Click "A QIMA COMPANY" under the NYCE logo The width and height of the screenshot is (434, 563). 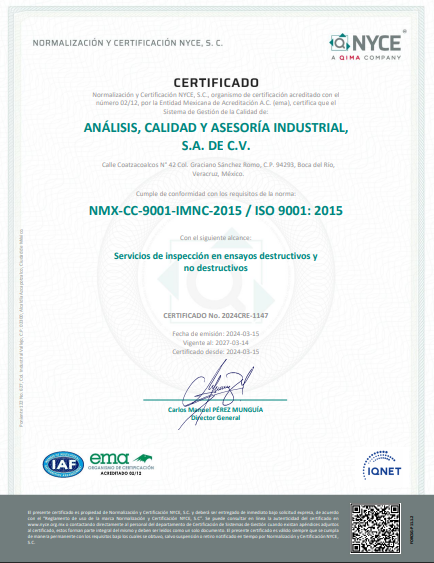(x=366, y=58)
